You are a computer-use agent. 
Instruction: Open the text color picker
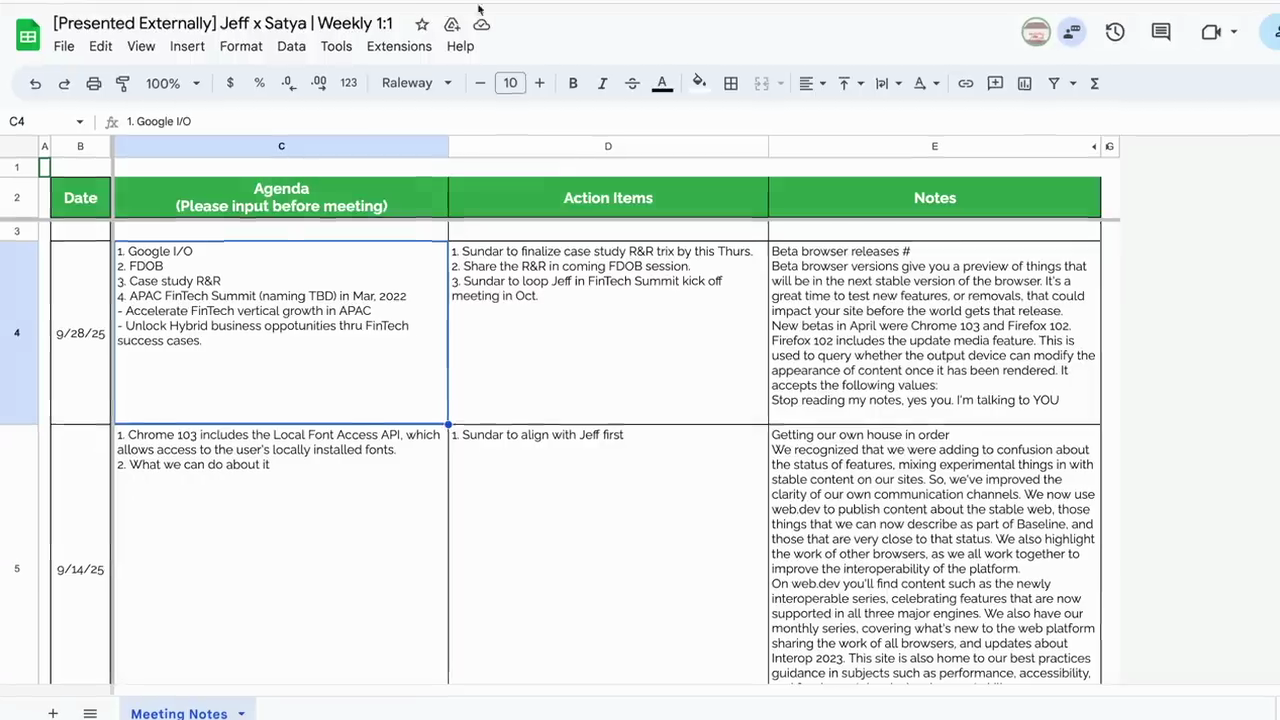pos(662,83)
